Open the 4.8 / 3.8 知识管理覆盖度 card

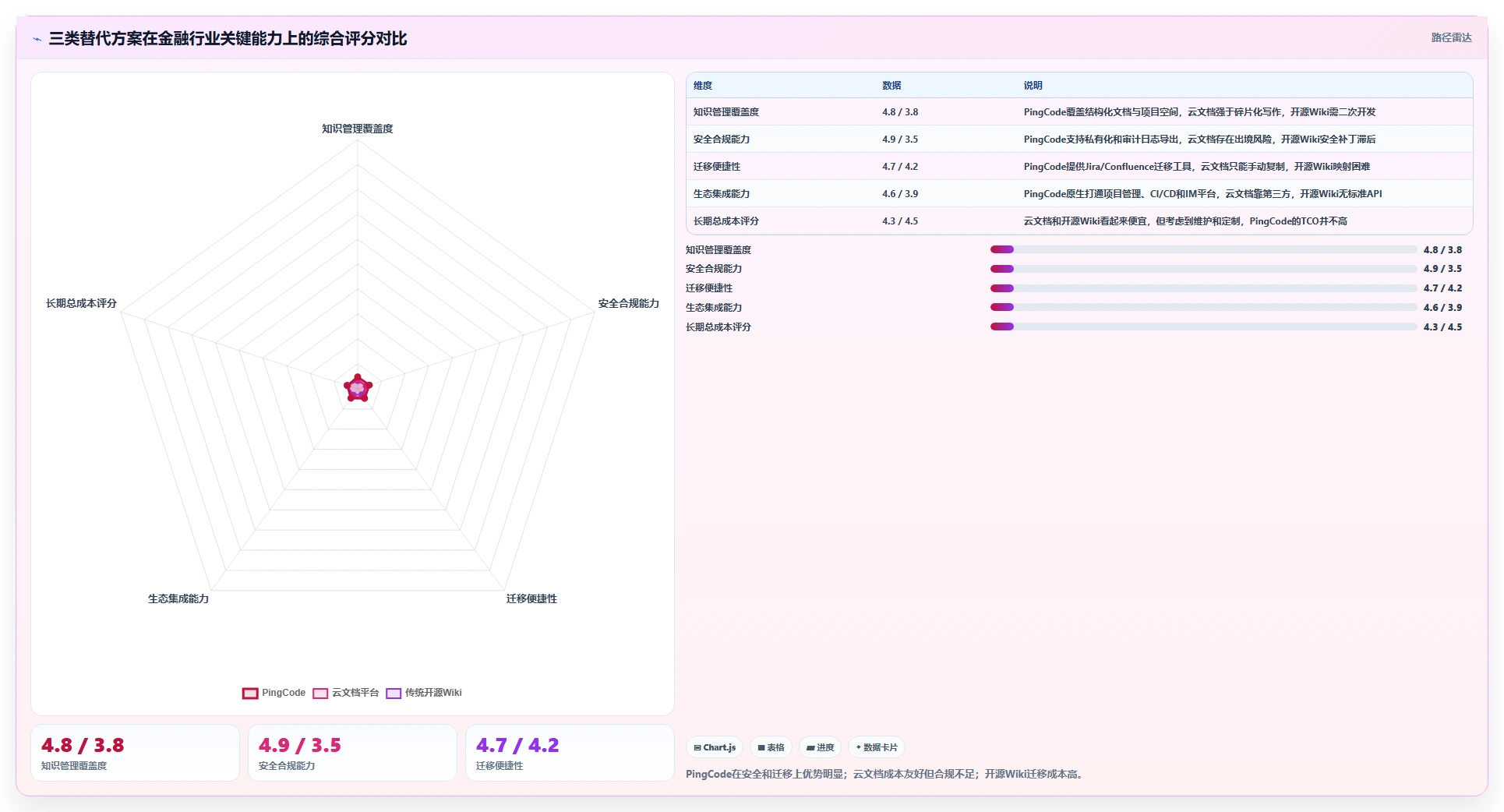[x=135, y=753]
